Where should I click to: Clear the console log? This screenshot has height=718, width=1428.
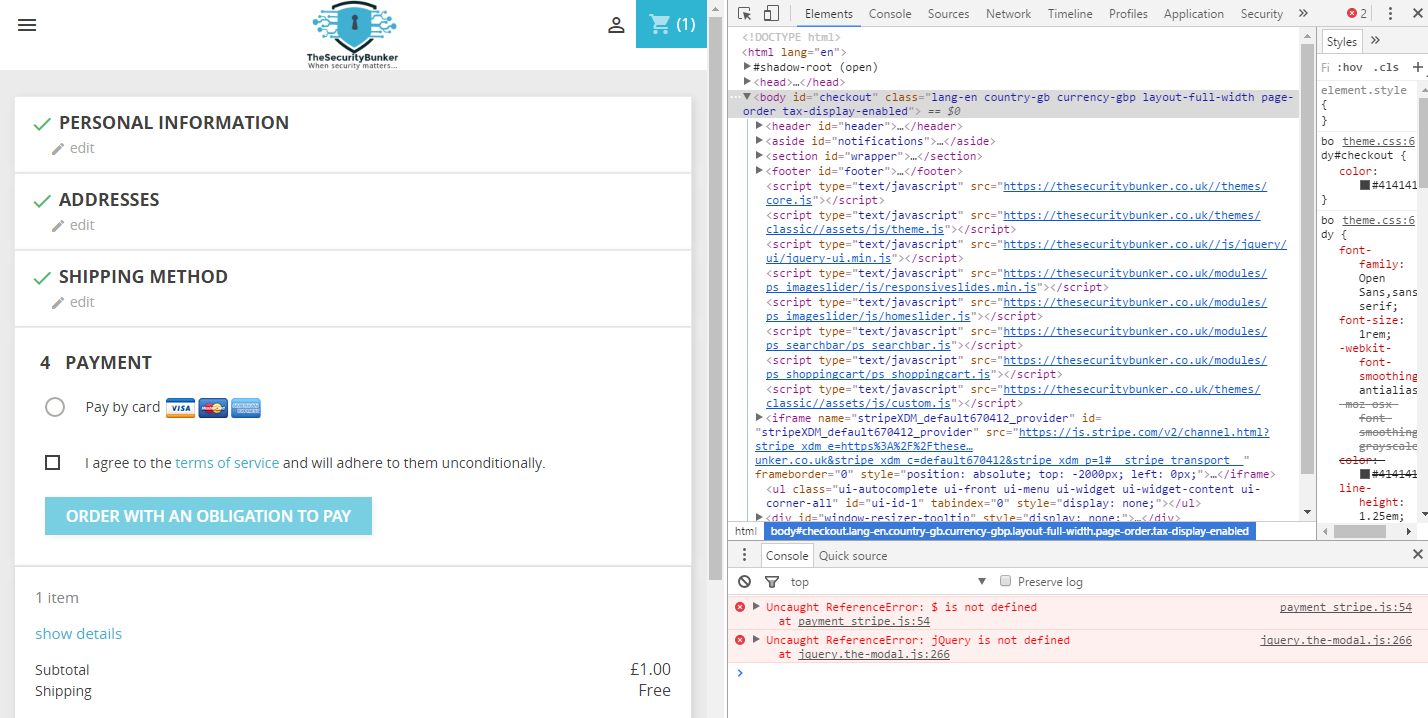pos(744,581)
